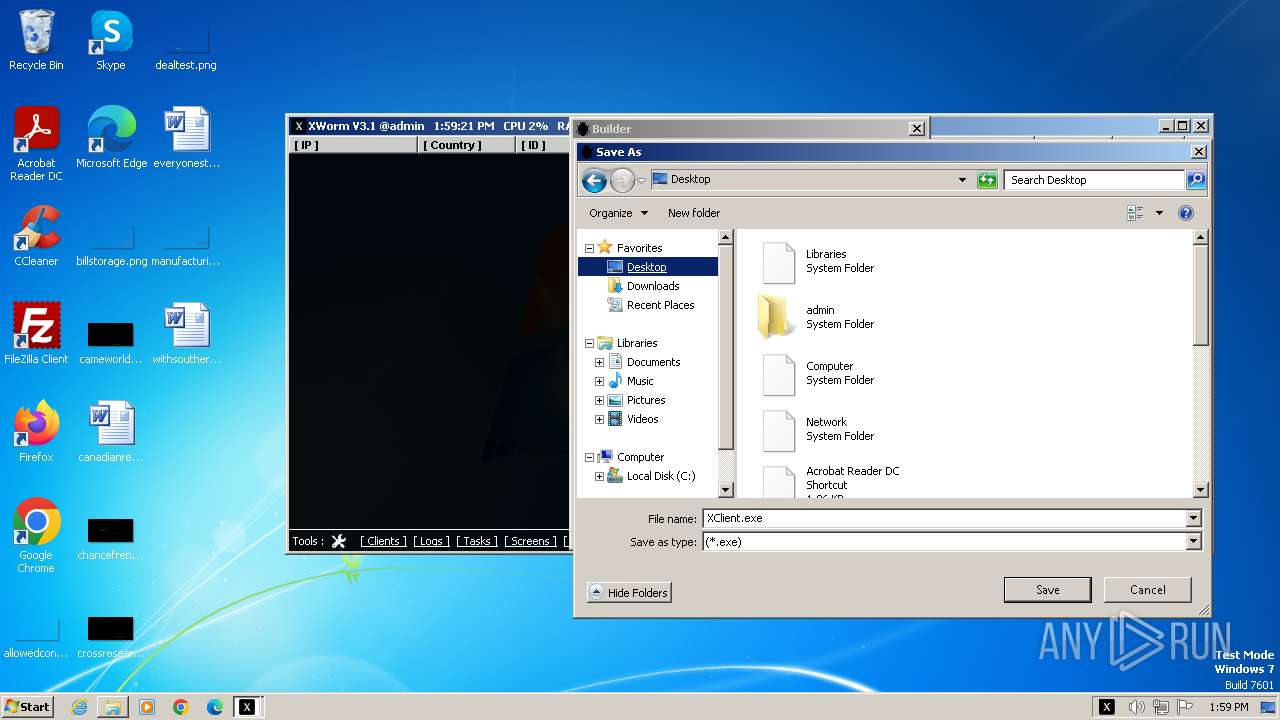
Task: Open the view options dropdown arrow
Action: pyautogui.click(x=1159, y=213)
